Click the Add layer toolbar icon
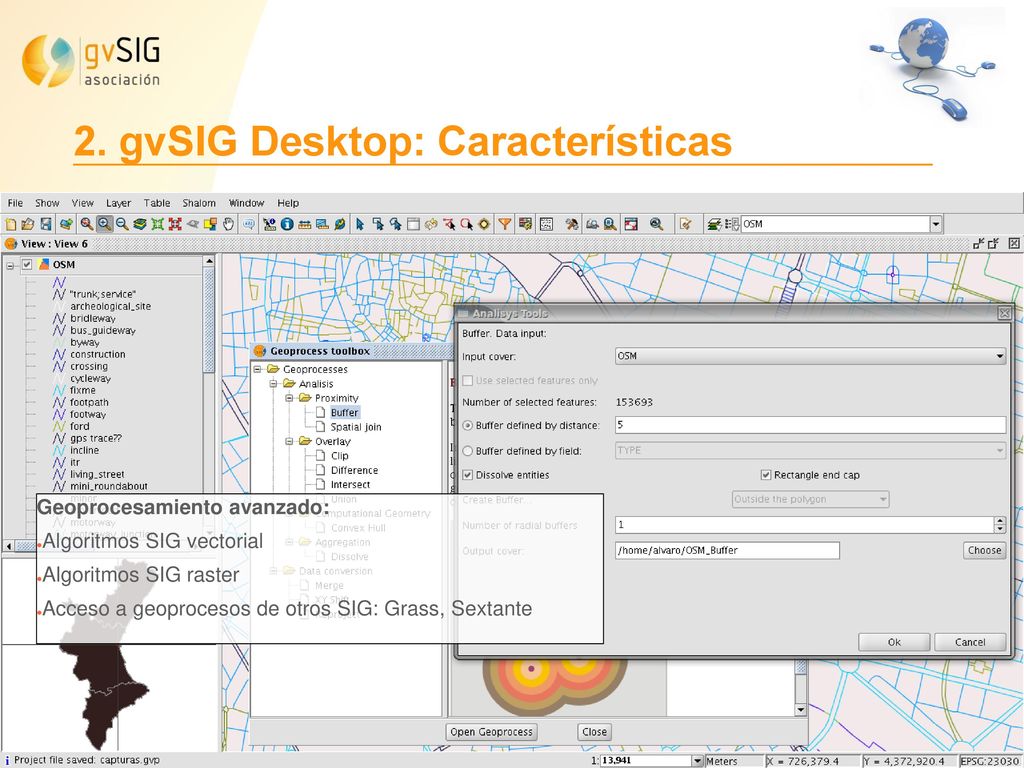 (x=66, y=224)
